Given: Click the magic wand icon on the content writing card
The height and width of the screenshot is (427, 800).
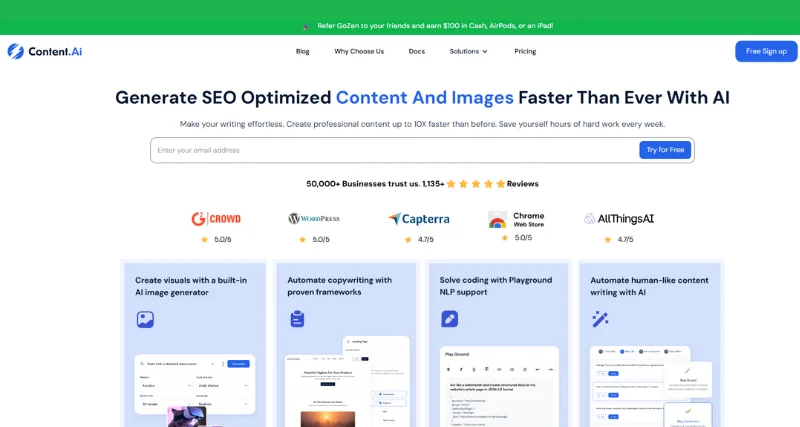Looking at the screenshot, I should [600, 319].
